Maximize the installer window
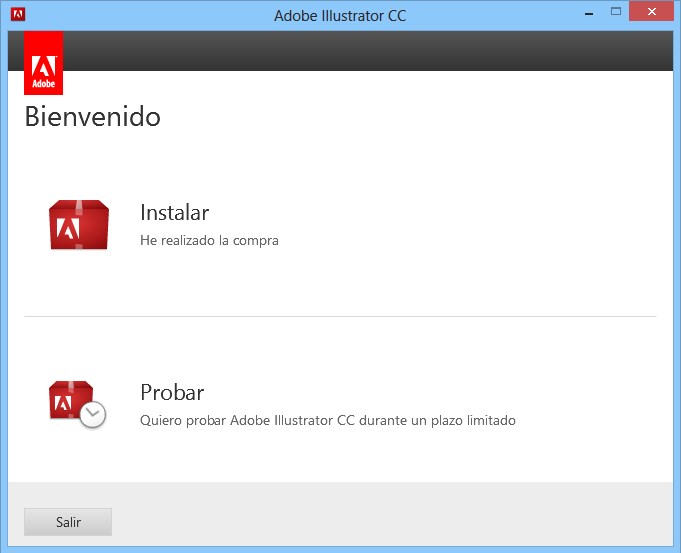The image size is (681, 553). [x=616, y=12]
